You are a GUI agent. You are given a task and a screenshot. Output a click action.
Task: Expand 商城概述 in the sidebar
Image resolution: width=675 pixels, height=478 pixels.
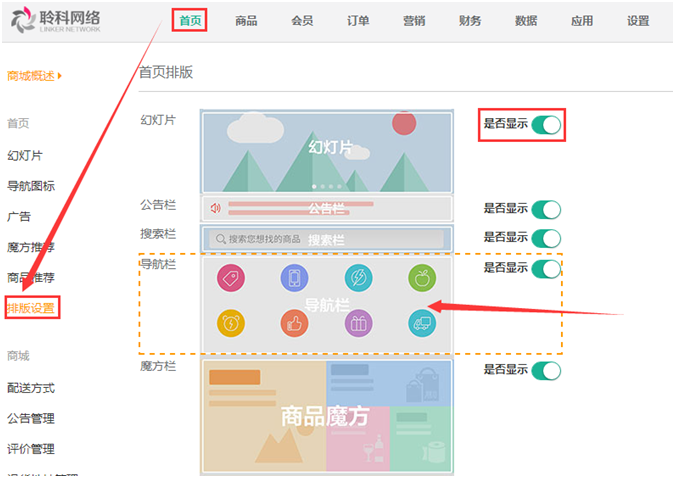click(x=34, y=75)
